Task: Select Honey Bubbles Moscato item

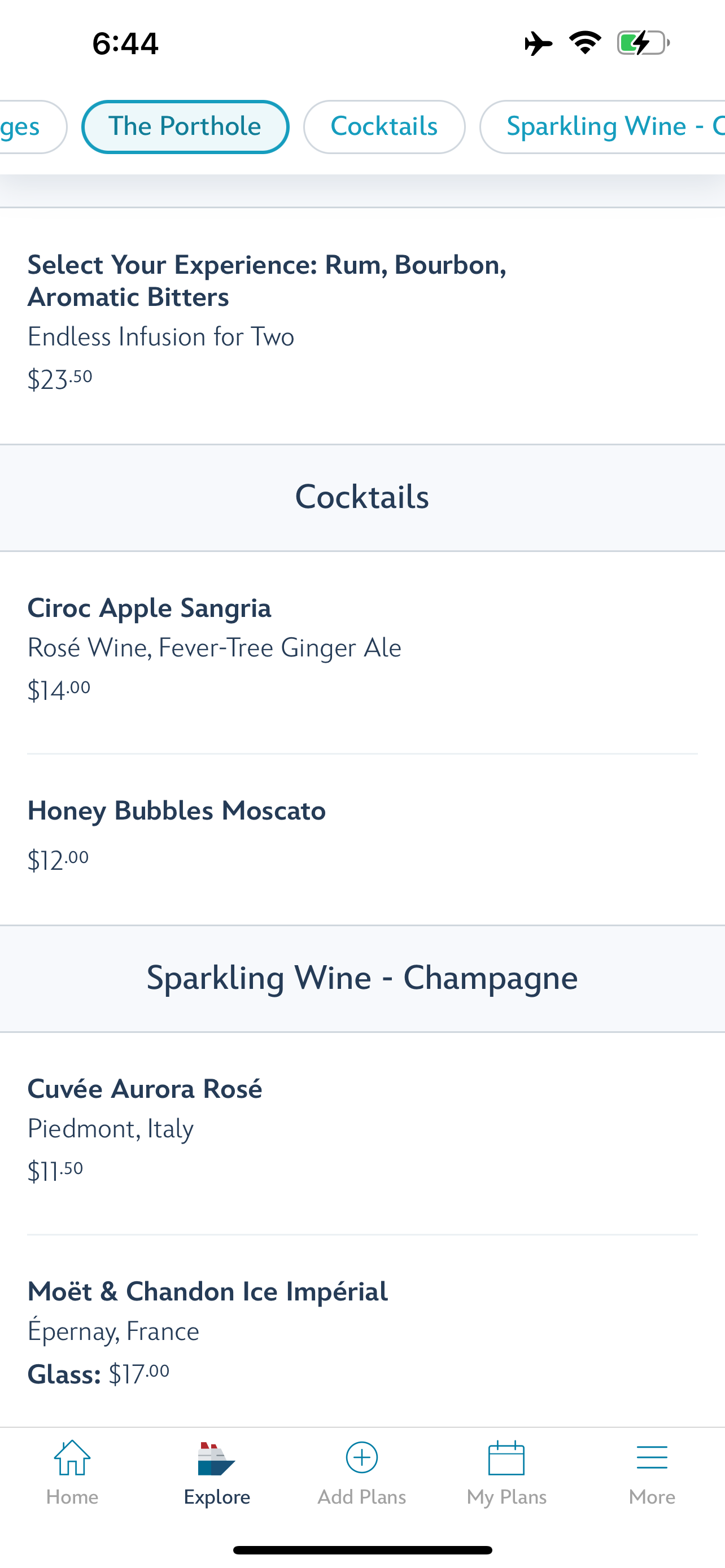Action: 177,834
